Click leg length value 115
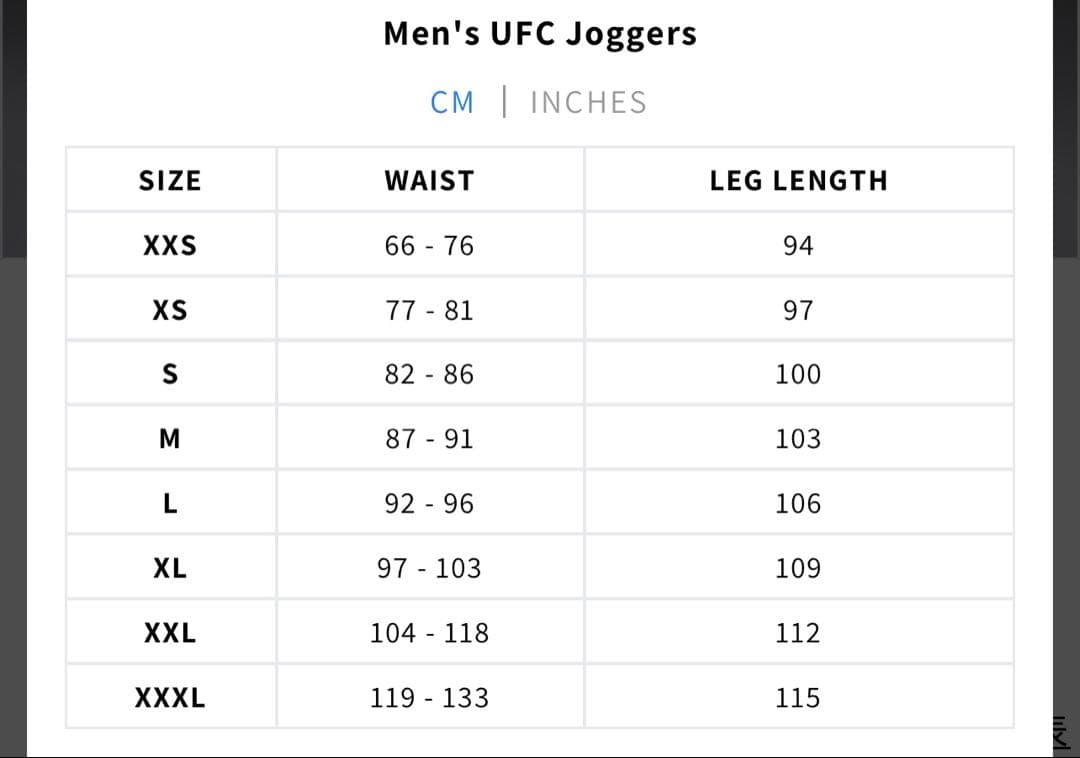 (x=798, y=698)
